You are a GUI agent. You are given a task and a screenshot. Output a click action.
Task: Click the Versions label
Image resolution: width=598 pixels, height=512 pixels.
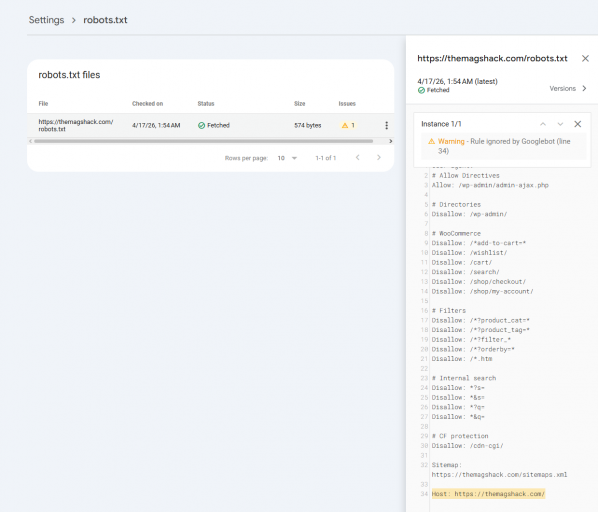563,88
